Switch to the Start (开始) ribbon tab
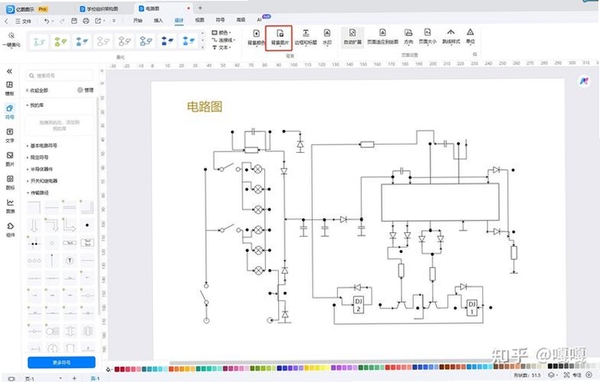Image resolution: width=600 pixels, height=382 pixels. [138, 20]
